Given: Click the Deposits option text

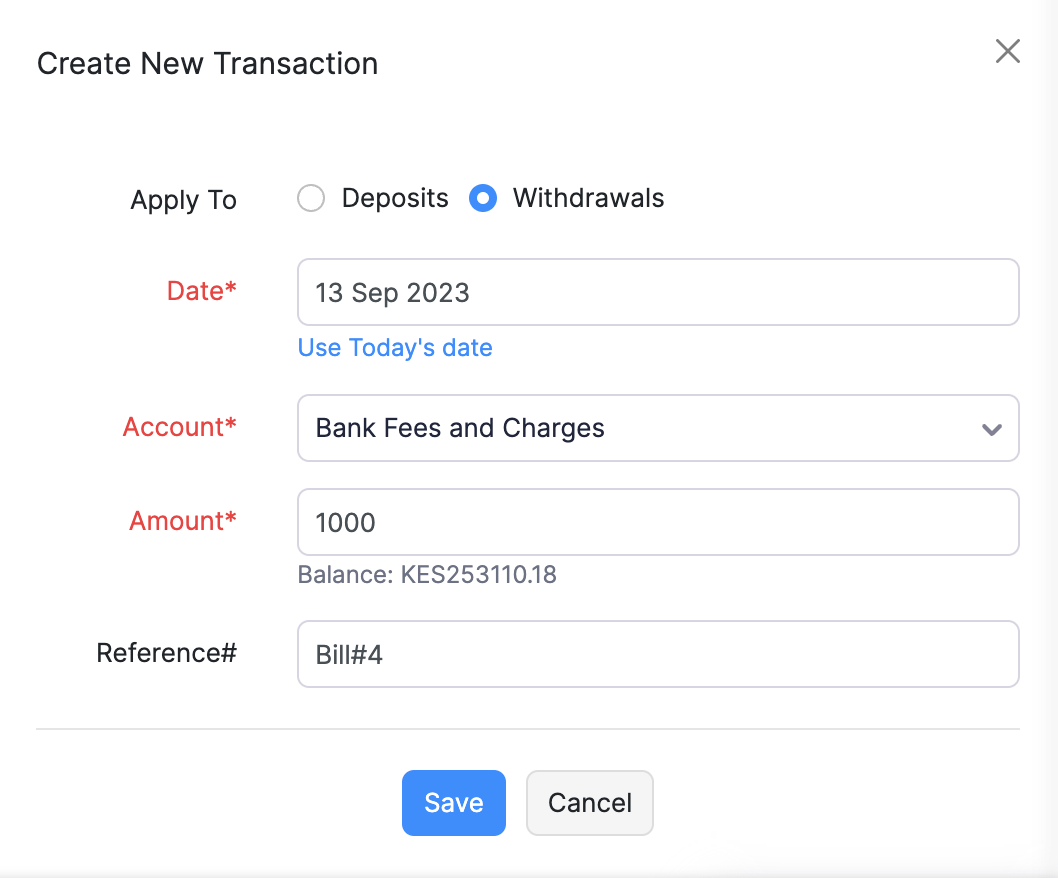Looking at the screenshot, I should point(395,198).
